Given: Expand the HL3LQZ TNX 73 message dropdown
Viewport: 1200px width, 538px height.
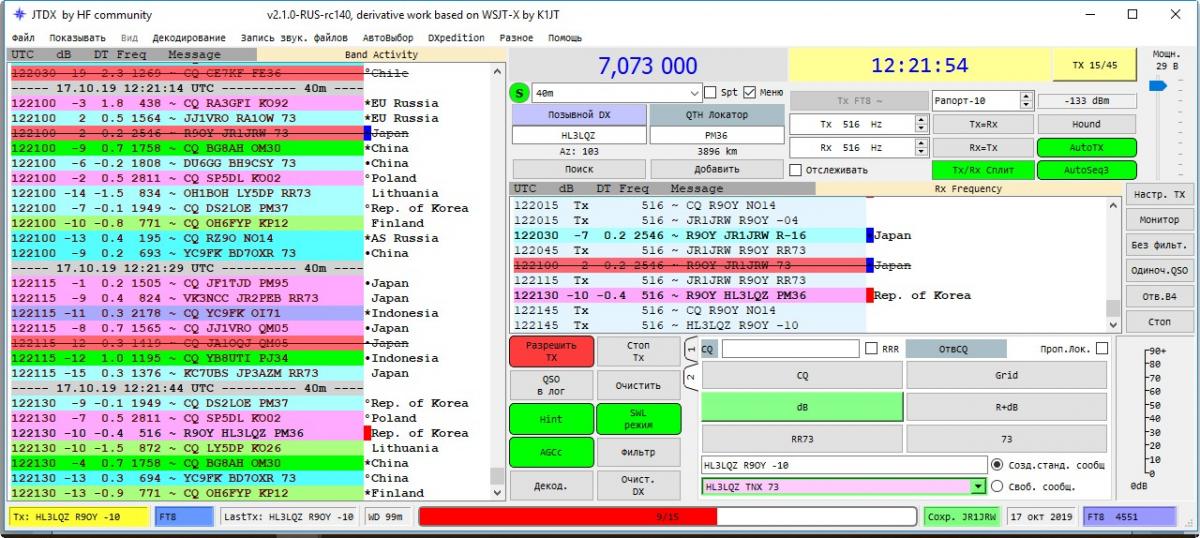Looking at the screenshot, I should [x=977, y=486].
